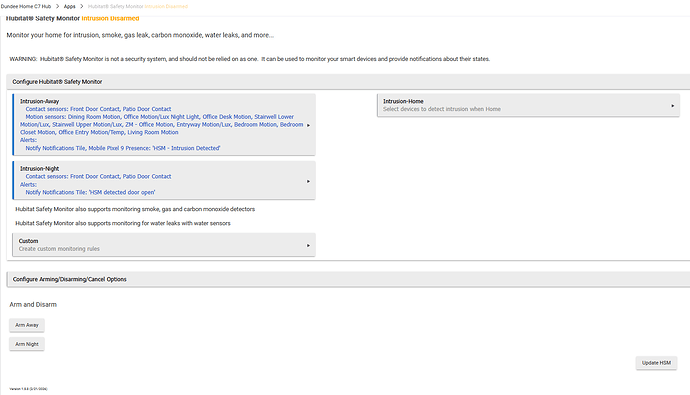Expand the Custom monitoring rules arrow

[x=308, y=245]
